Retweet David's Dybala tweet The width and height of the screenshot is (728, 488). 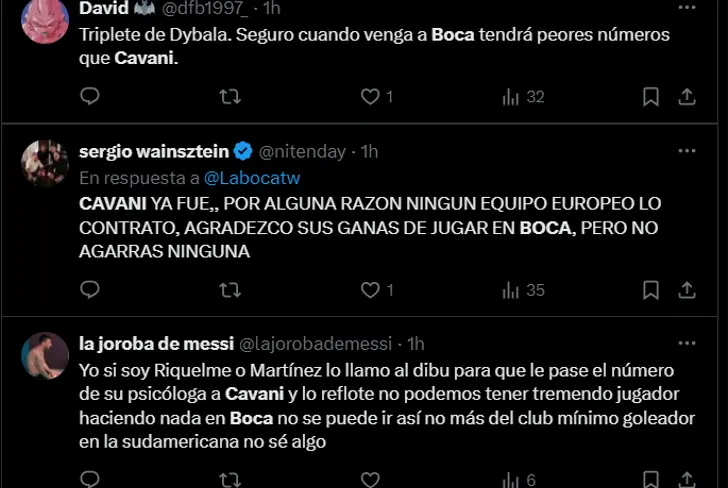tap(230, 97)
